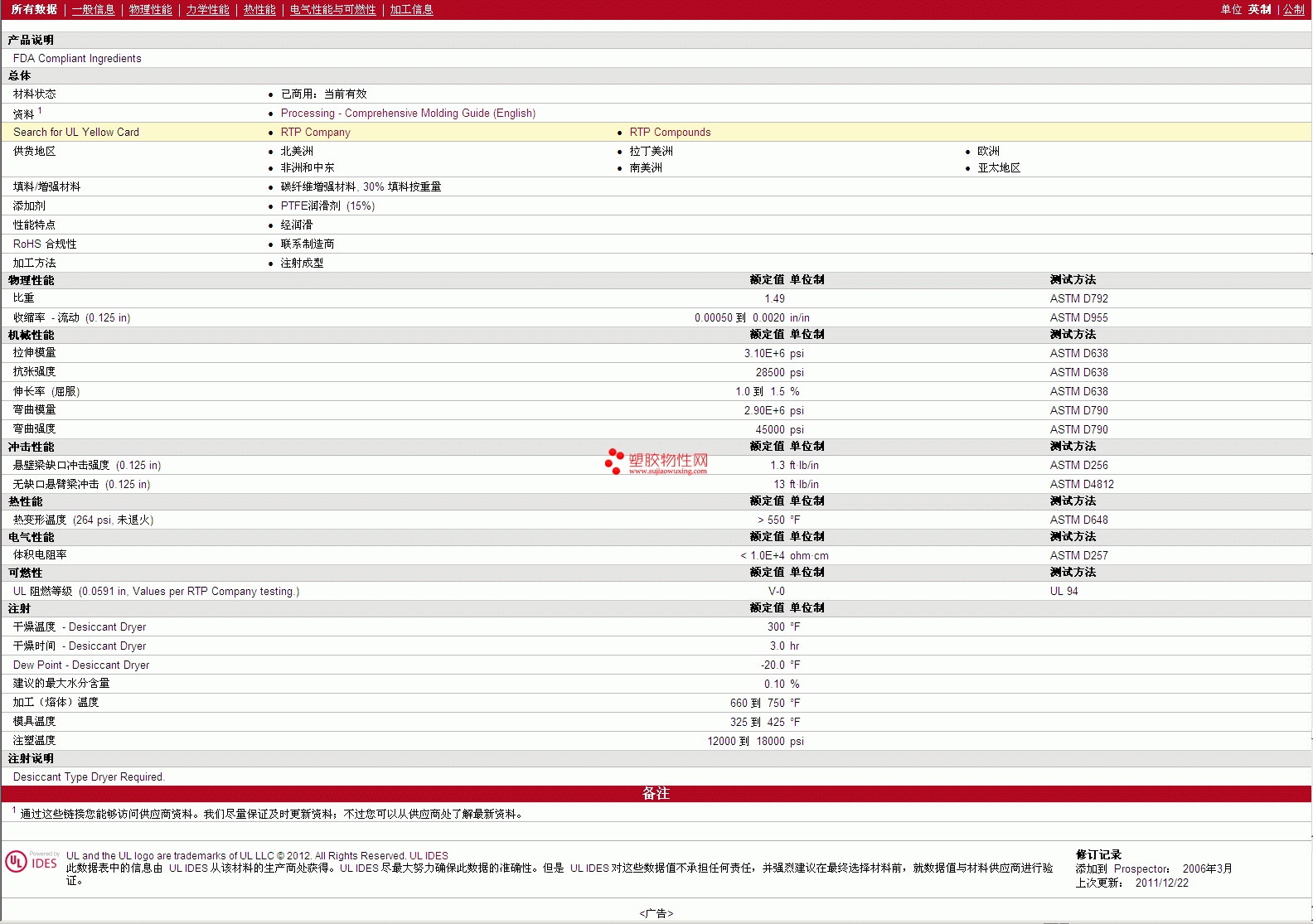Switch to 物理性能 tab
1313x924 pixels.
coord(150,10)
